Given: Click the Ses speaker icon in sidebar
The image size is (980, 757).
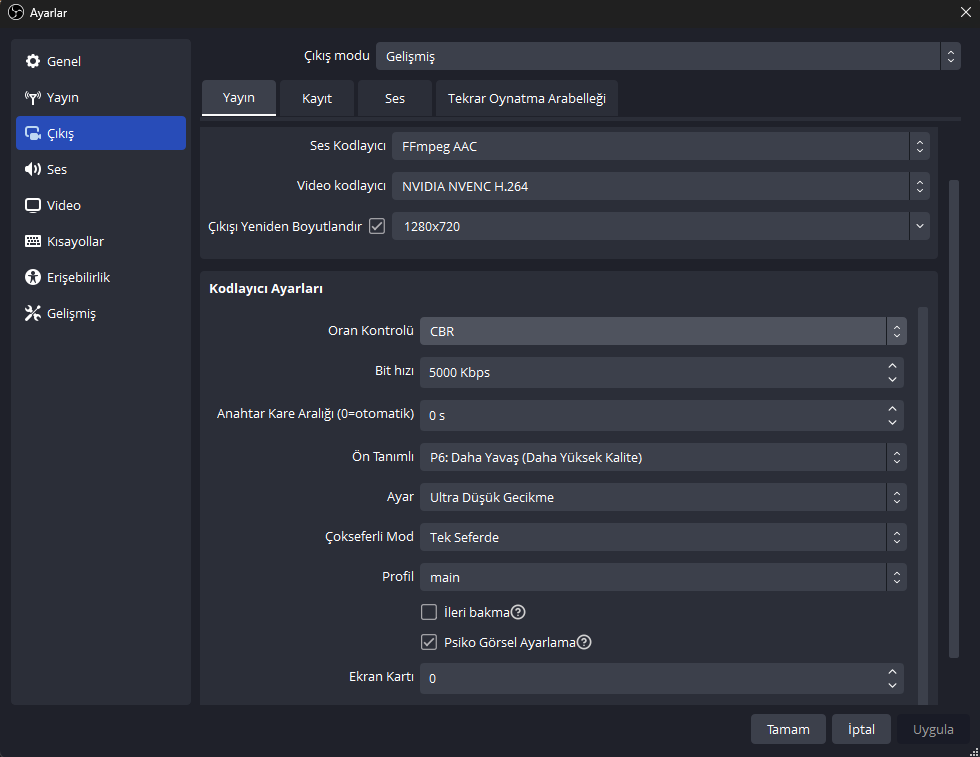Looking at the screenshot, I should pos(33,170).
